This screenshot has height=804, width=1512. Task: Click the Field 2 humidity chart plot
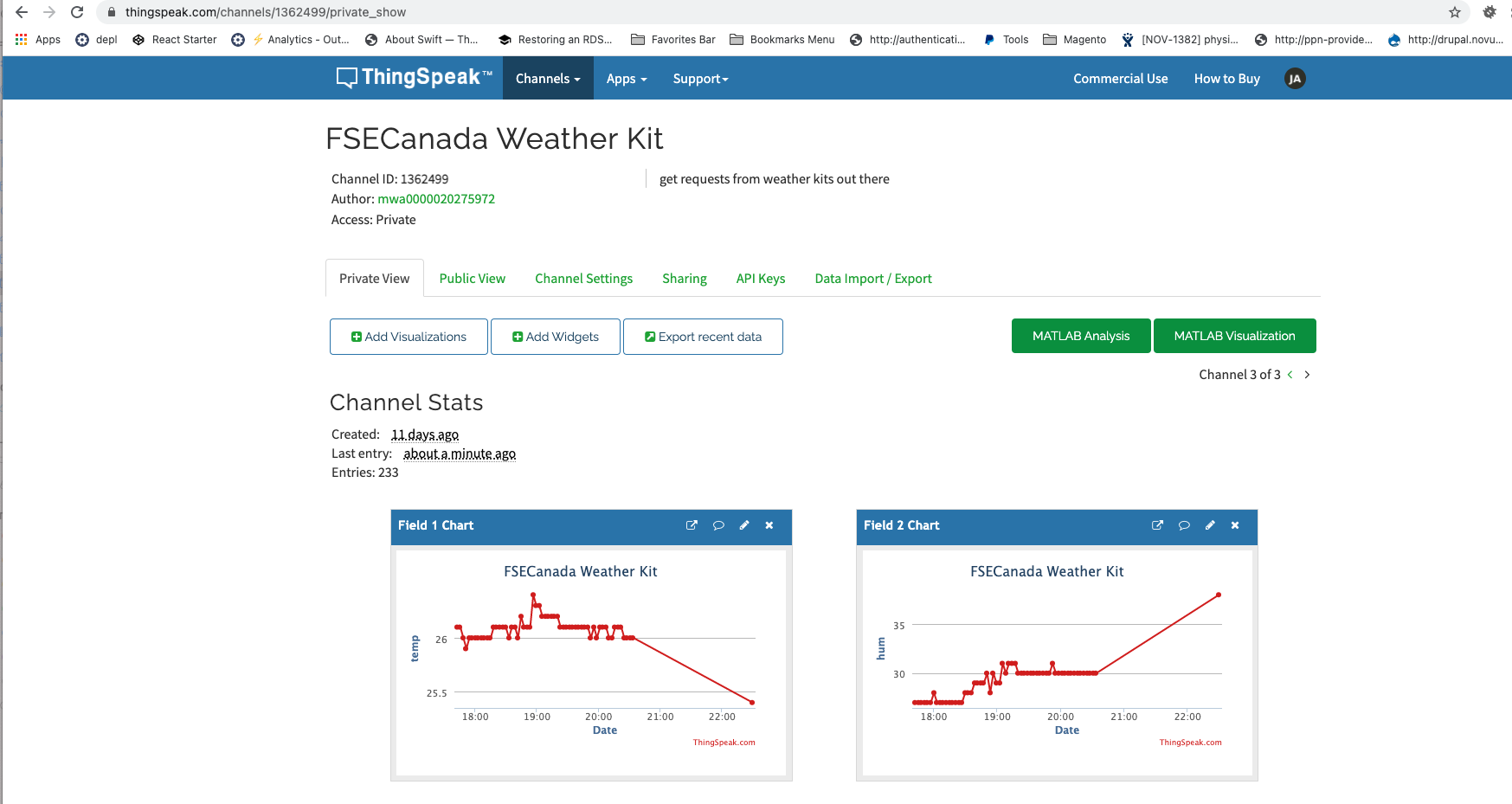click(x=1067, y=647)
